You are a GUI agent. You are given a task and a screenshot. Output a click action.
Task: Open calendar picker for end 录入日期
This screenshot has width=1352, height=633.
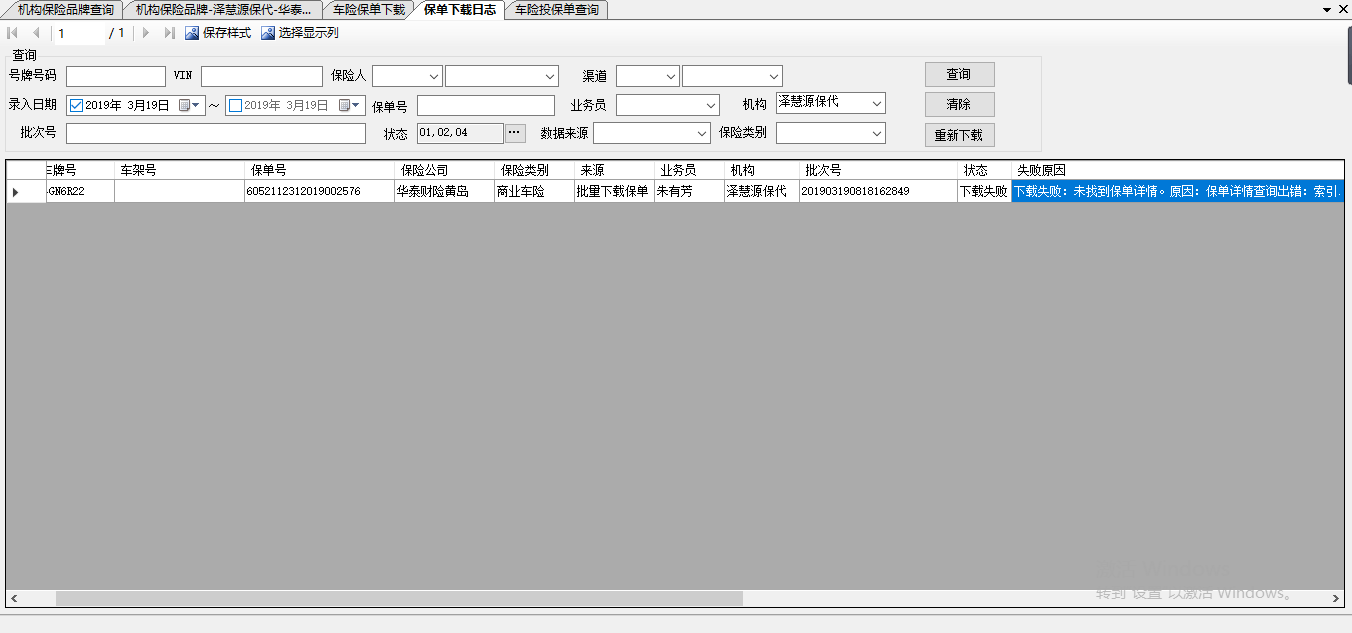tap(350, 105)
